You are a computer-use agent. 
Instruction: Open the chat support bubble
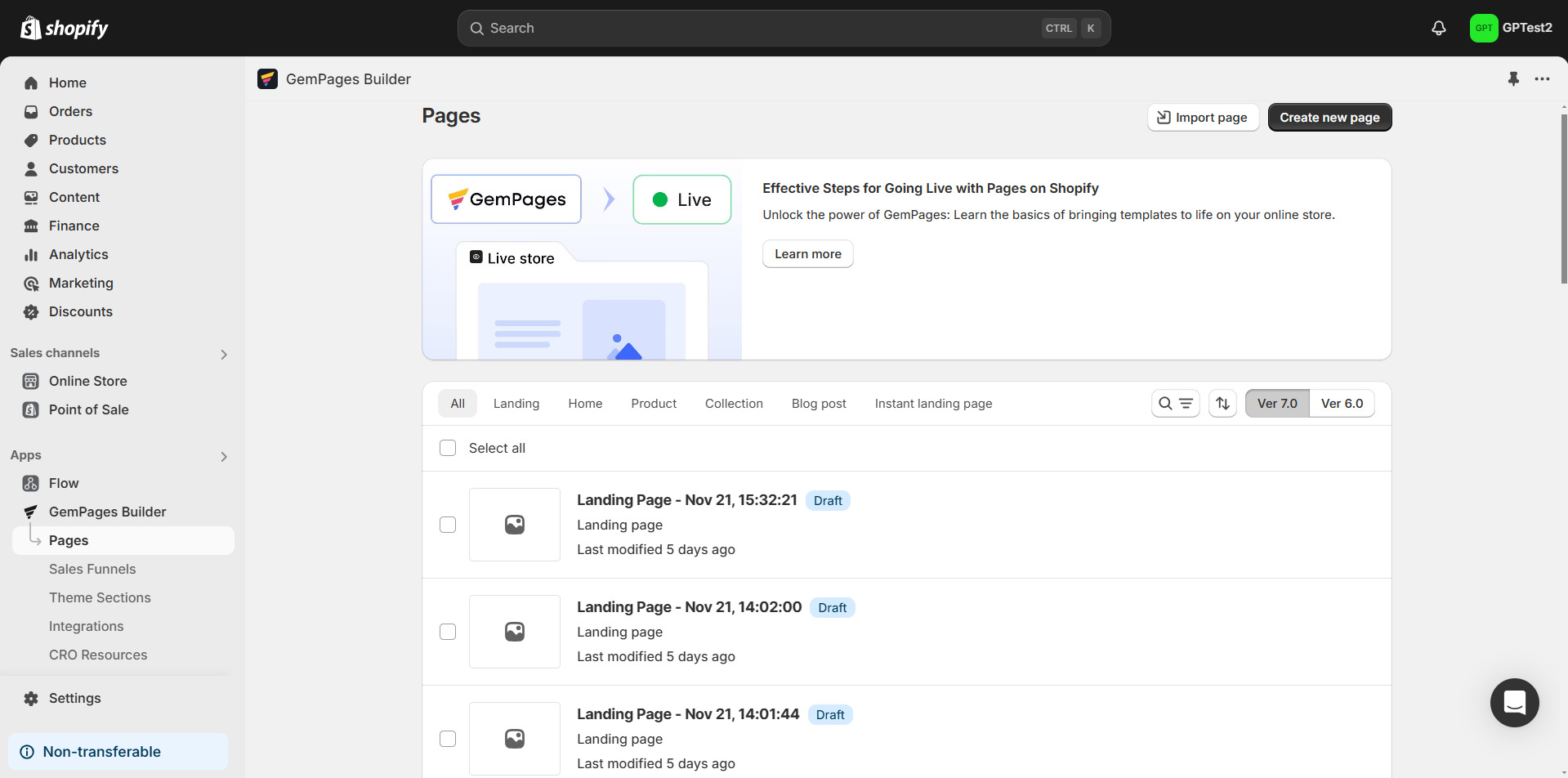(x=1514, y=703)
